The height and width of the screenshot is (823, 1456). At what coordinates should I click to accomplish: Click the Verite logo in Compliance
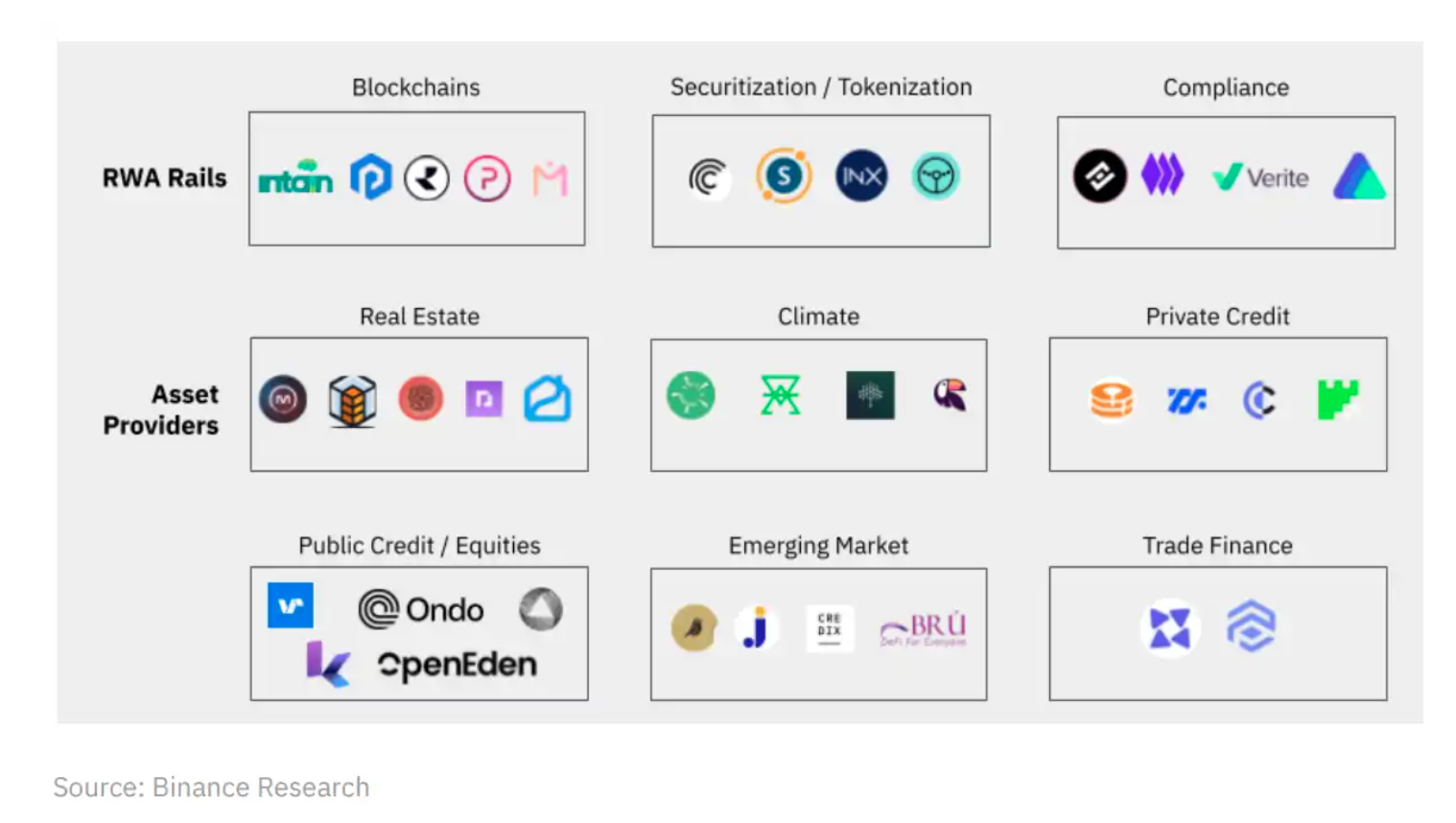(x=1260, y=177)
